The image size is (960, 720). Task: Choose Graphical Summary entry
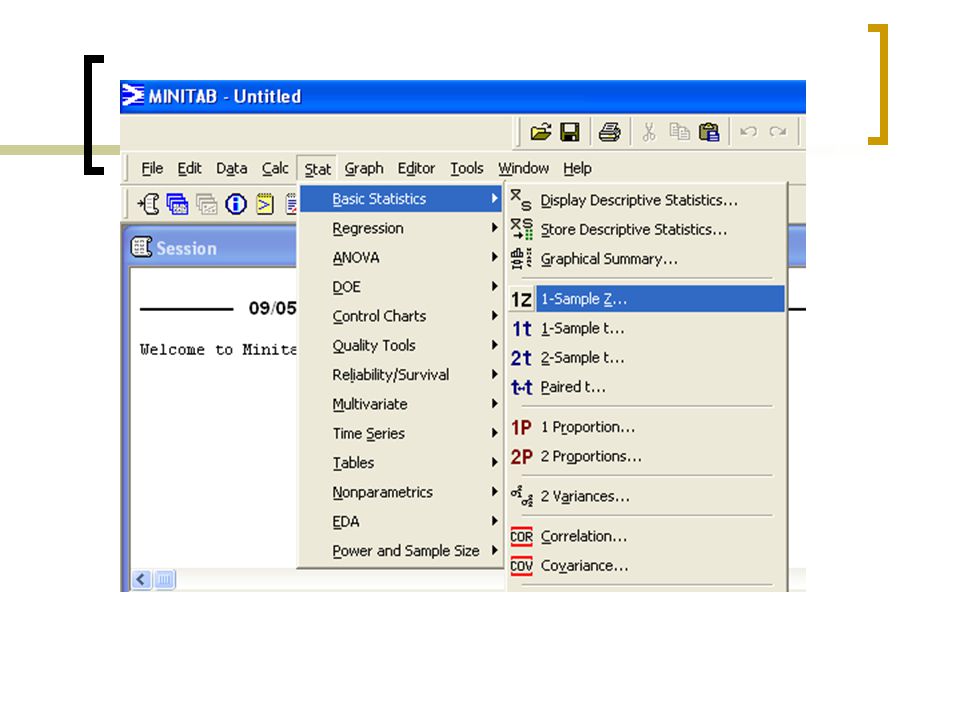tap(647, 258)
